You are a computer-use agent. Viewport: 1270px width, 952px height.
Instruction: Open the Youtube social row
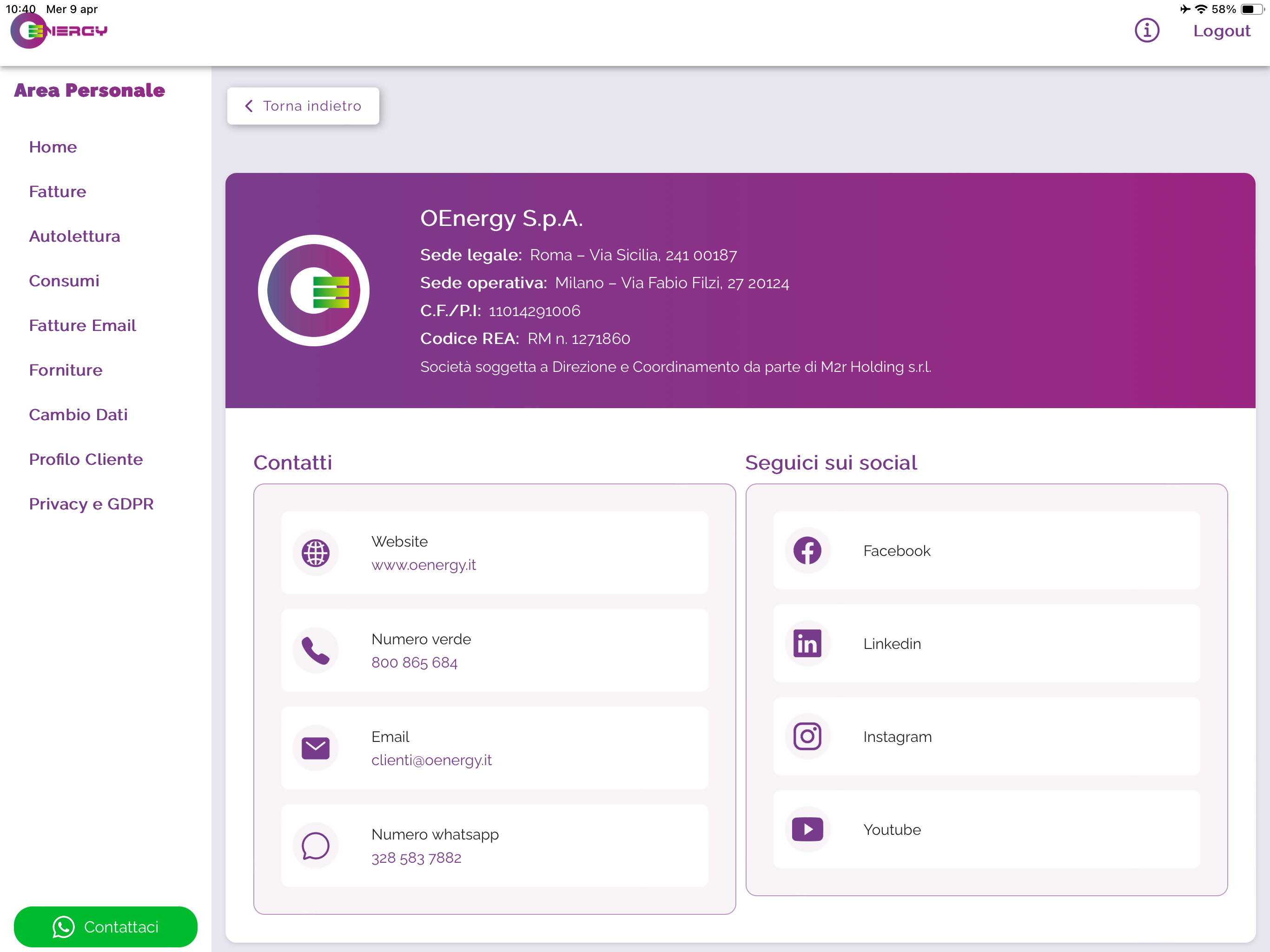point(986,830)
